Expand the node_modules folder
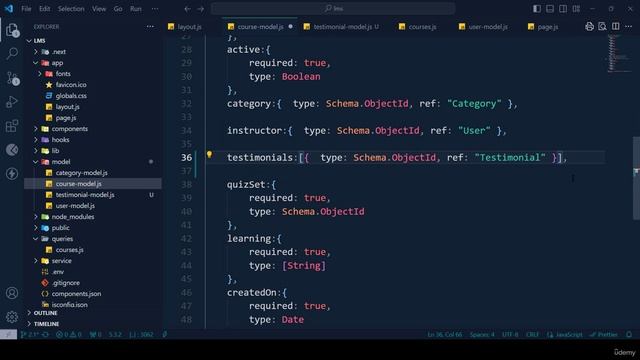This screenshot has height=360, width=640. [36, 217]
